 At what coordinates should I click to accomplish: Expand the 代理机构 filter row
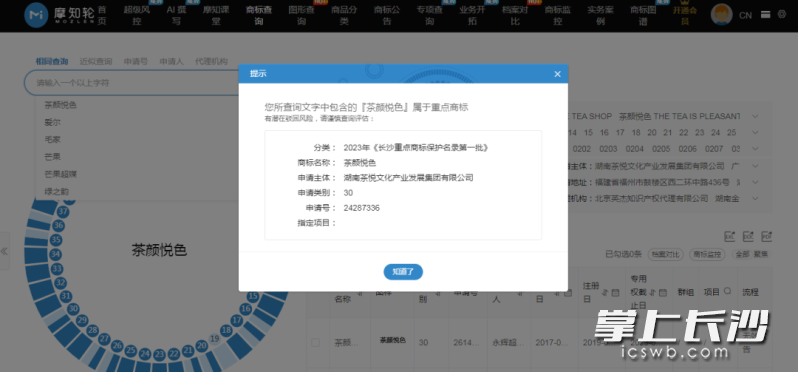tap(755, 198)
